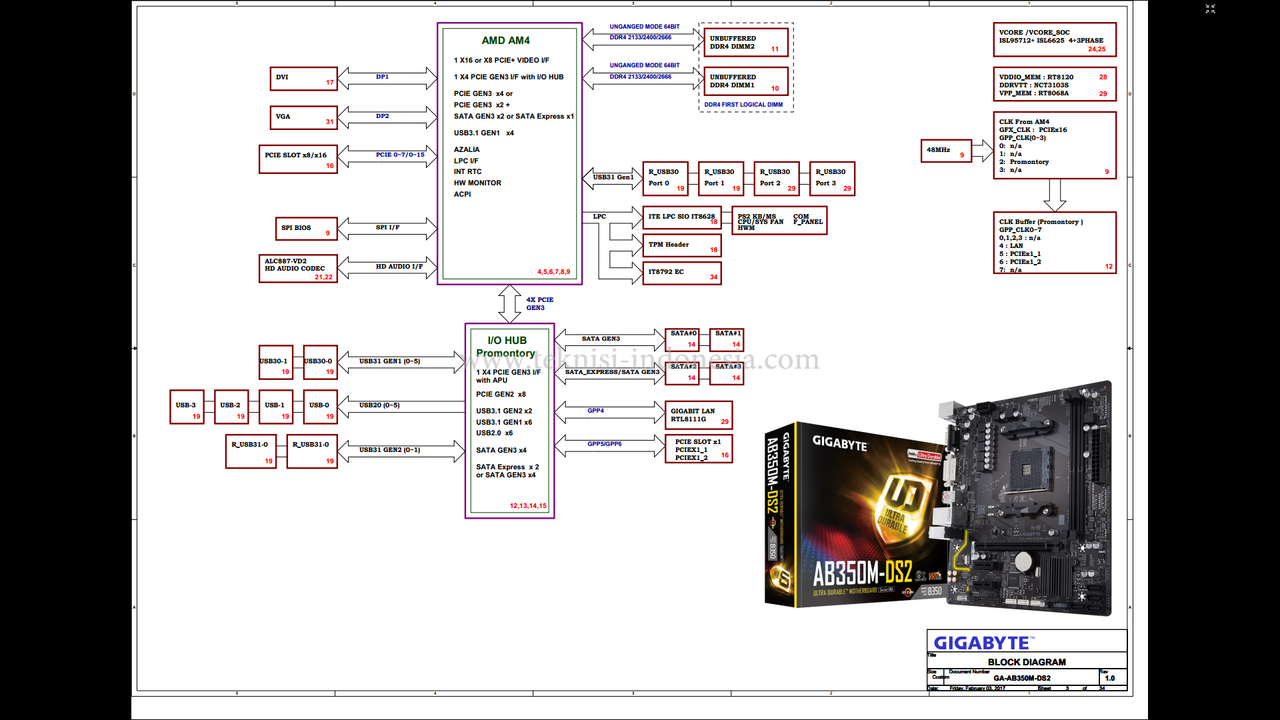The width and height of the screenshot is (1280, 720).
Task: Click the AB350M-DS2 motherboard product image
Action: point(938,499)
